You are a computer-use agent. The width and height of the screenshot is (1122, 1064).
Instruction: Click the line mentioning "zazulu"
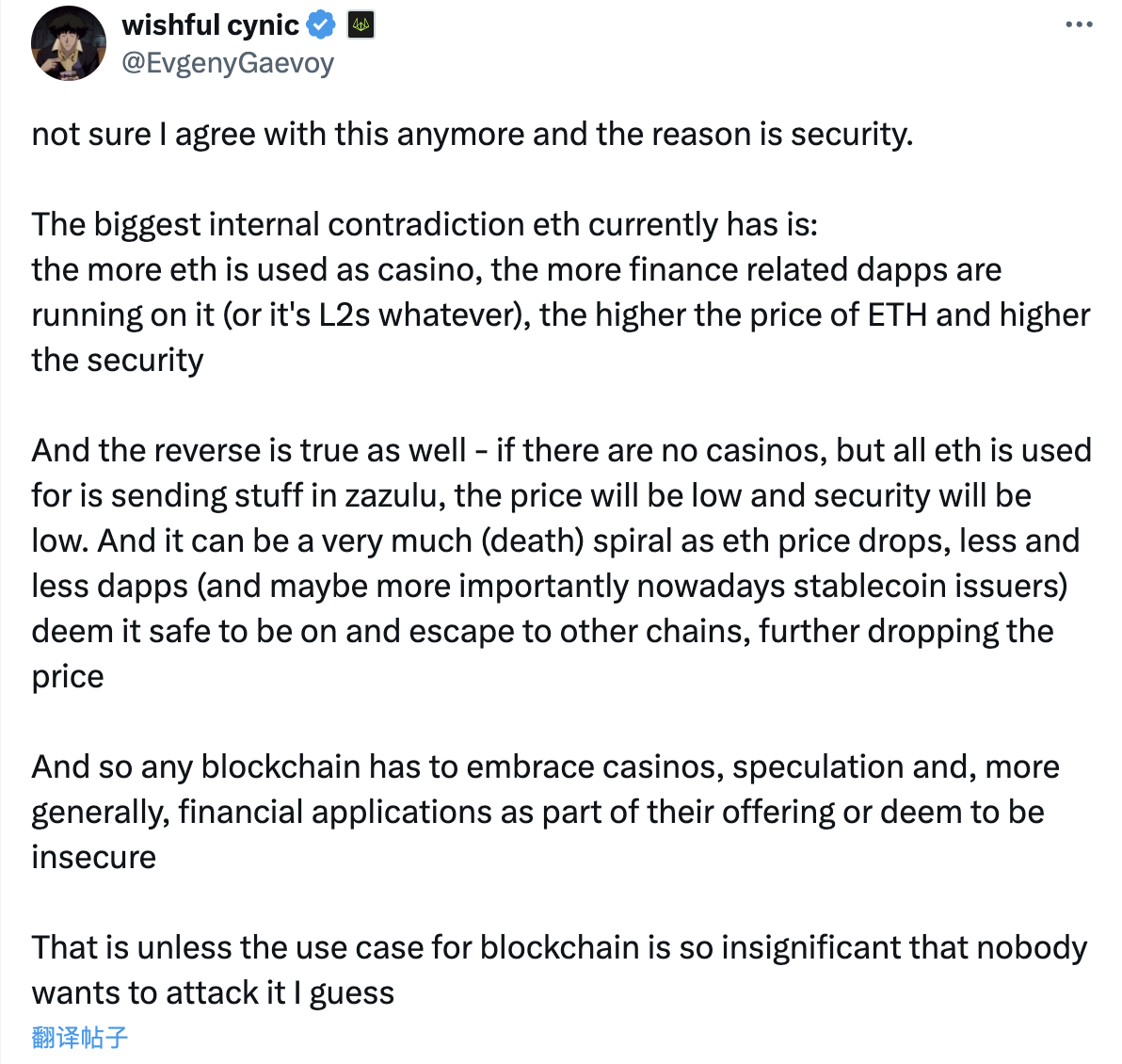pos(531,495)
